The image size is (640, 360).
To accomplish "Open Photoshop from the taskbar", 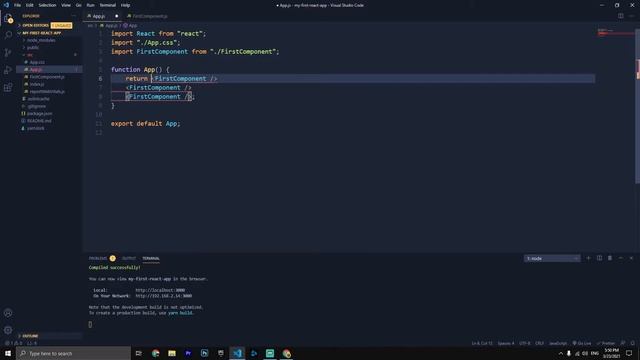I will 204,353.
